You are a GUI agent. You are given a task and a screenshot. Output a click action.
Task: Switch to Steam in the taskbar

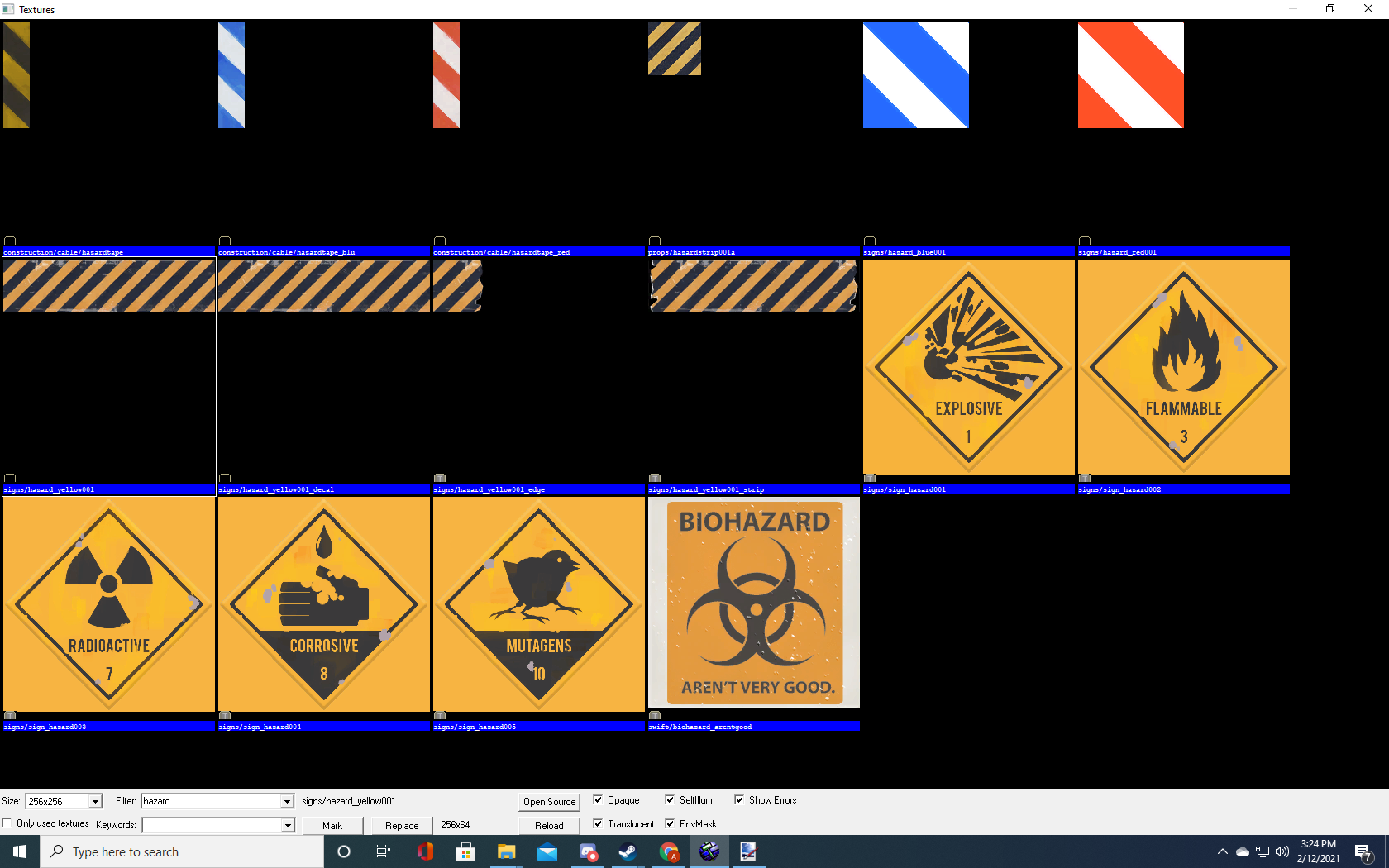tap(628, 851)
